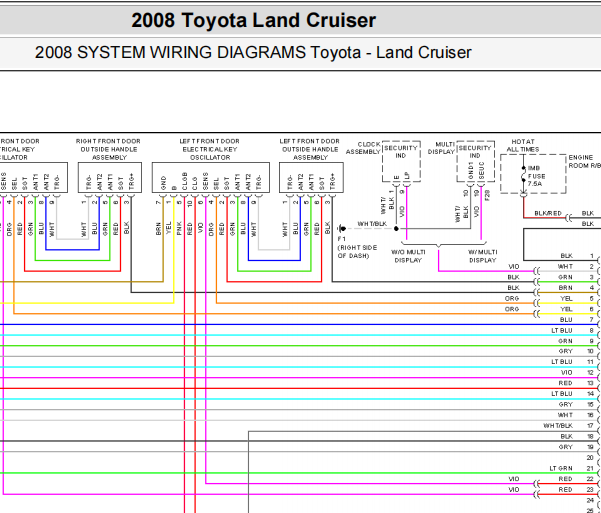This screenshot has width=601, height=513.
Task: Click the "LEFT FRONT DOOR ELECTRICAL KEY OSCILLATOR" label
Action: (210, 150)
